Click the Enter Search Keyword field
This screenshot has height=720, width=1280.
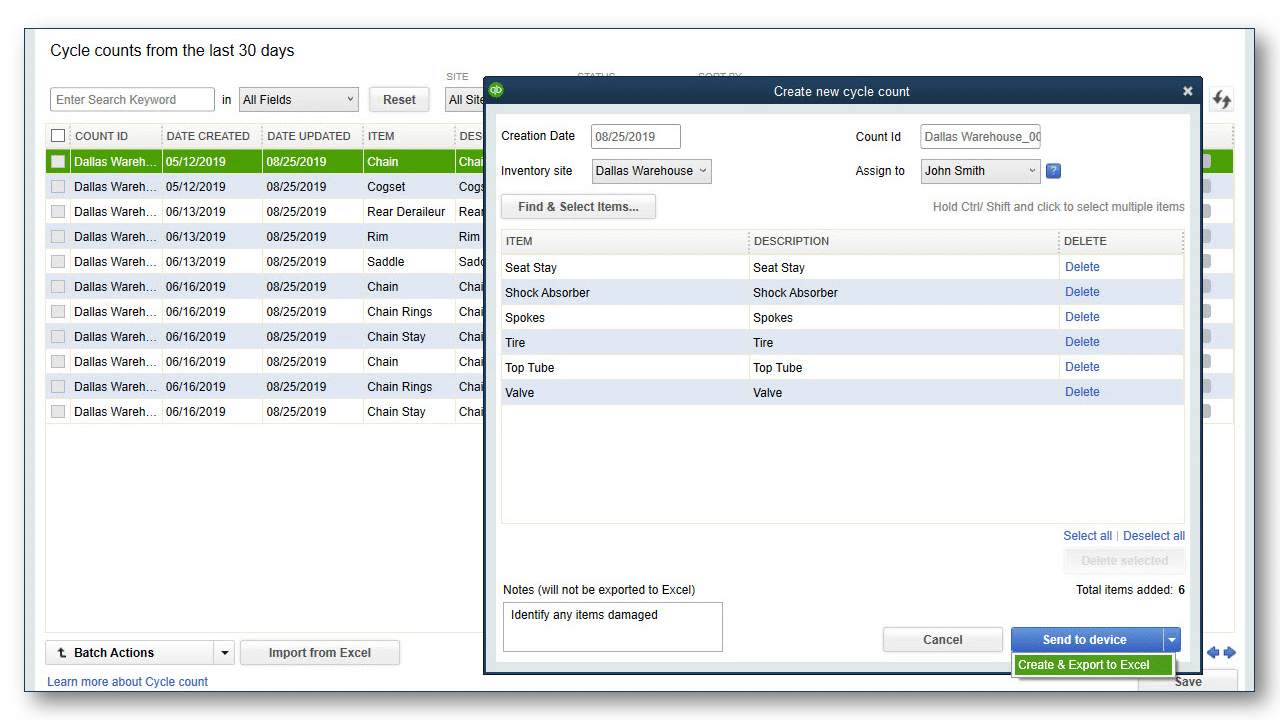point(132,99)
